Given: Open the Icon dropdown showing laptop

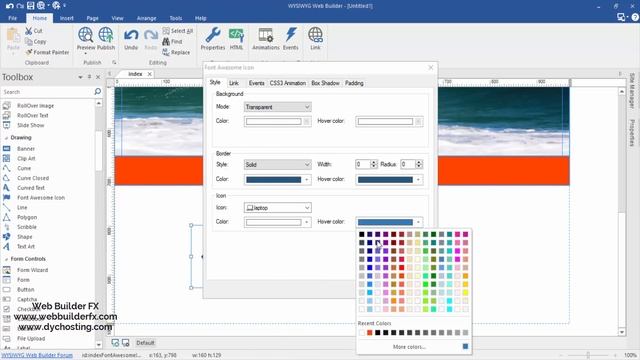Looking at the screenshot, I should (x=278, y=208).
